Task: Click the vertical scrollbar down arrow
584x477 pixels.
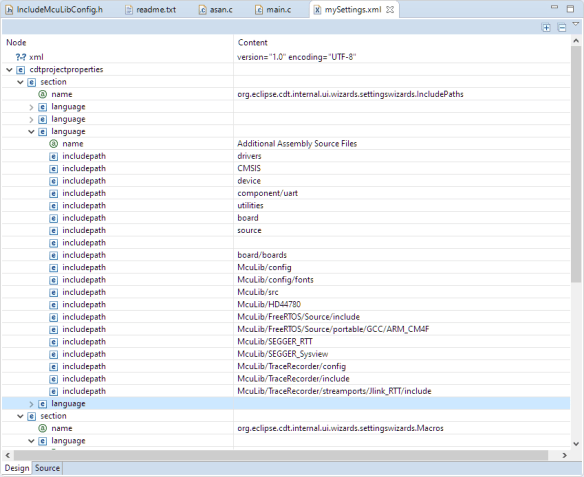Action: (576, 443)
